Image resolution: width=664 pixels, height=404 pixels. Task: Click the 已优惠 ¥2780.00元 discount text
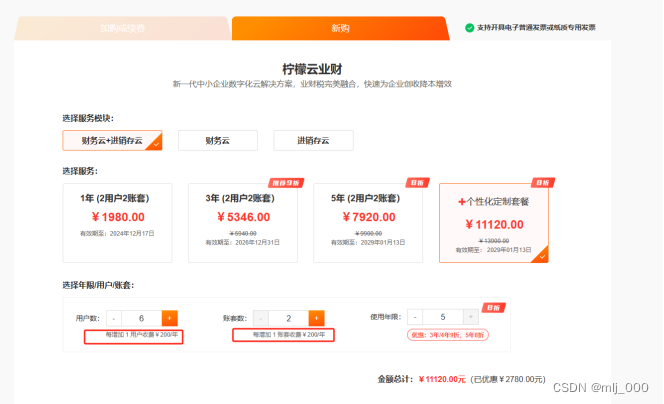(508, 379)
